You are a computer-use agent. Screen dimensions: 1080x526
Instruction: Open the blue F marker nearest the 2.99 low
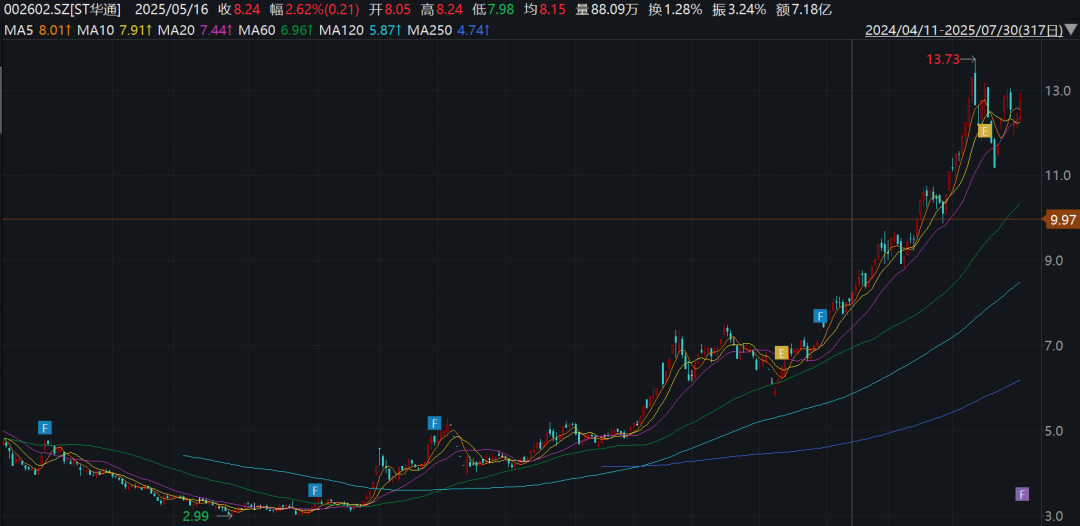[x=315, y=490]
